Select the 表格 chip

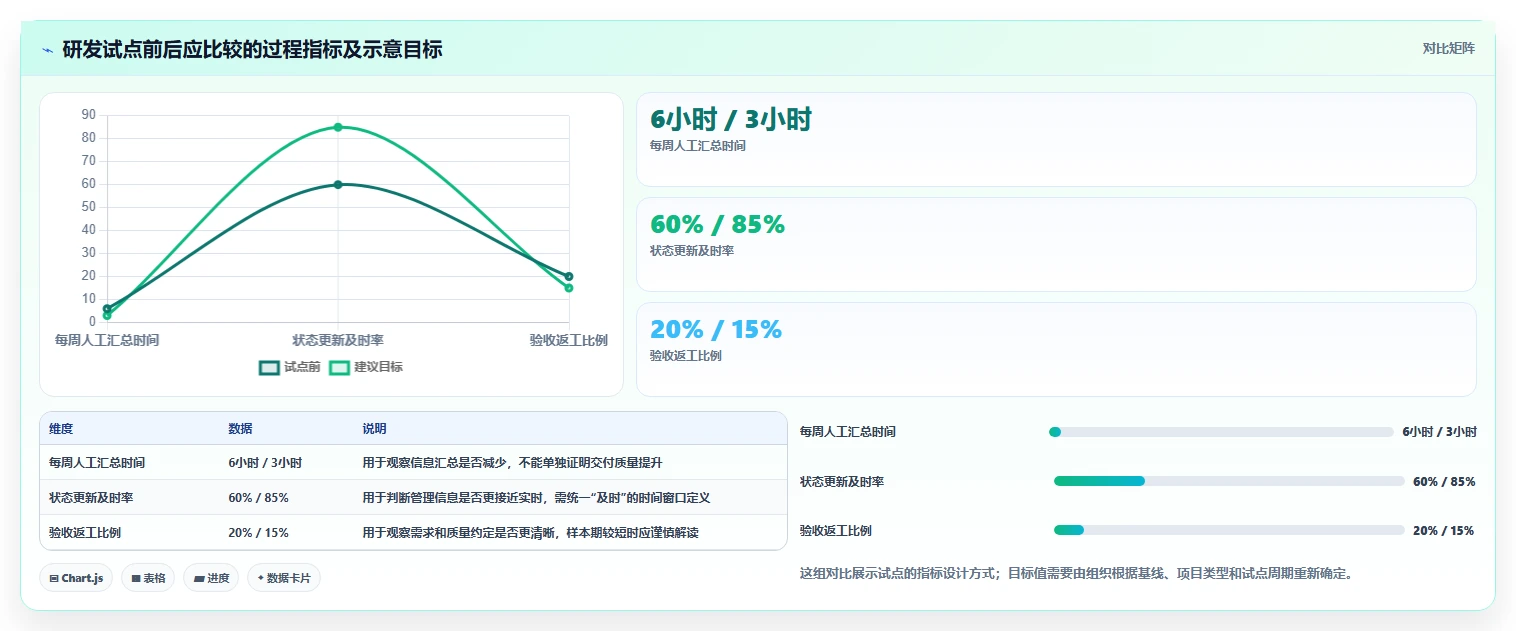pyautogui.click(x=148, y=578)
